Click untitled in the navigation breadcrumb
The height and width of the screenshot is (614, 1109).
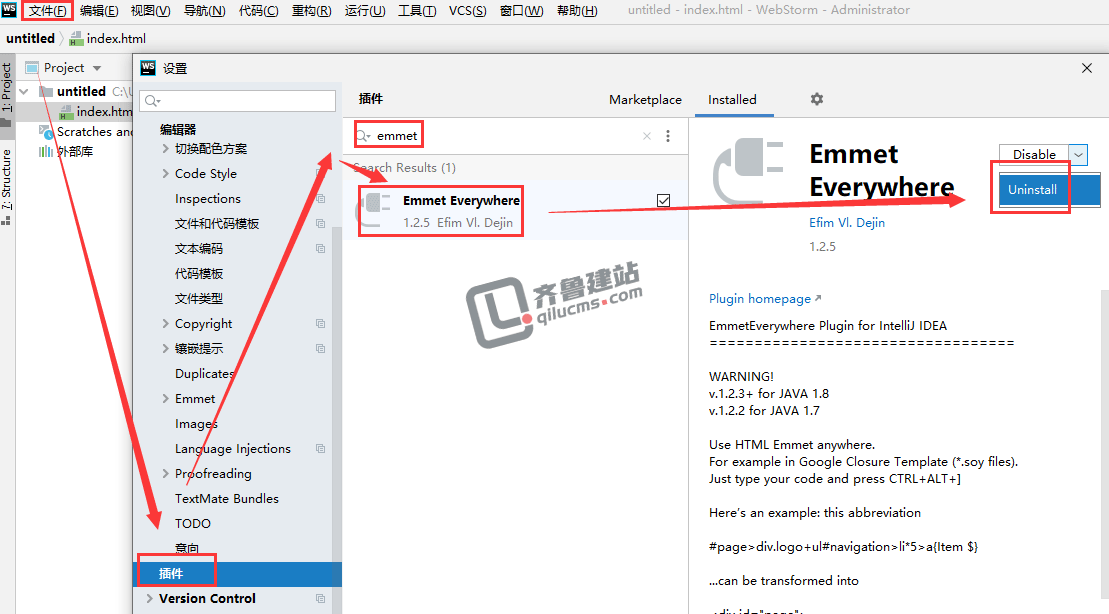click(x=30, y=38)
